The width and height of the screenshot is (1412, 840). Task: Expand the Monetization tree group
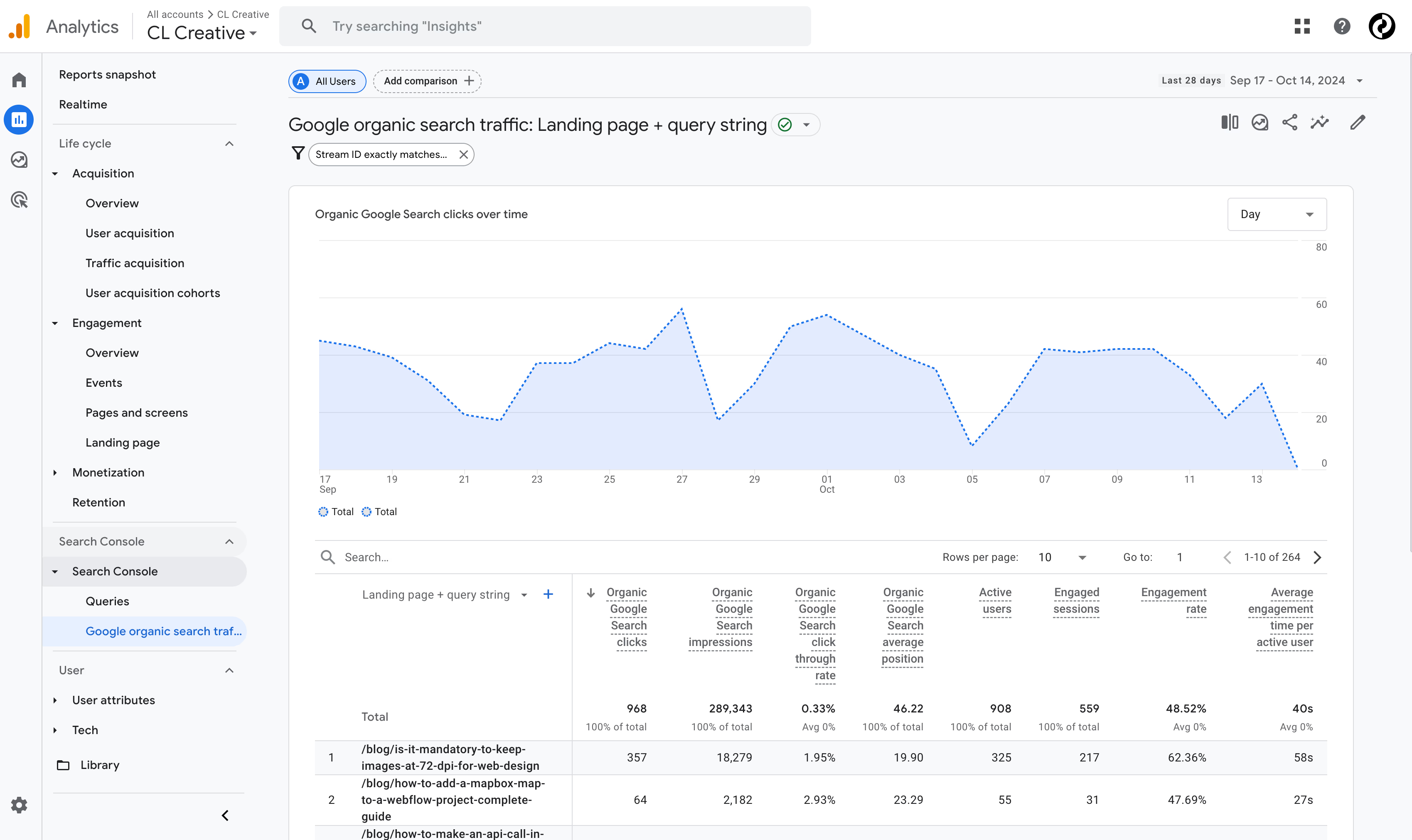pyautogui.click(x=55, y=473)
